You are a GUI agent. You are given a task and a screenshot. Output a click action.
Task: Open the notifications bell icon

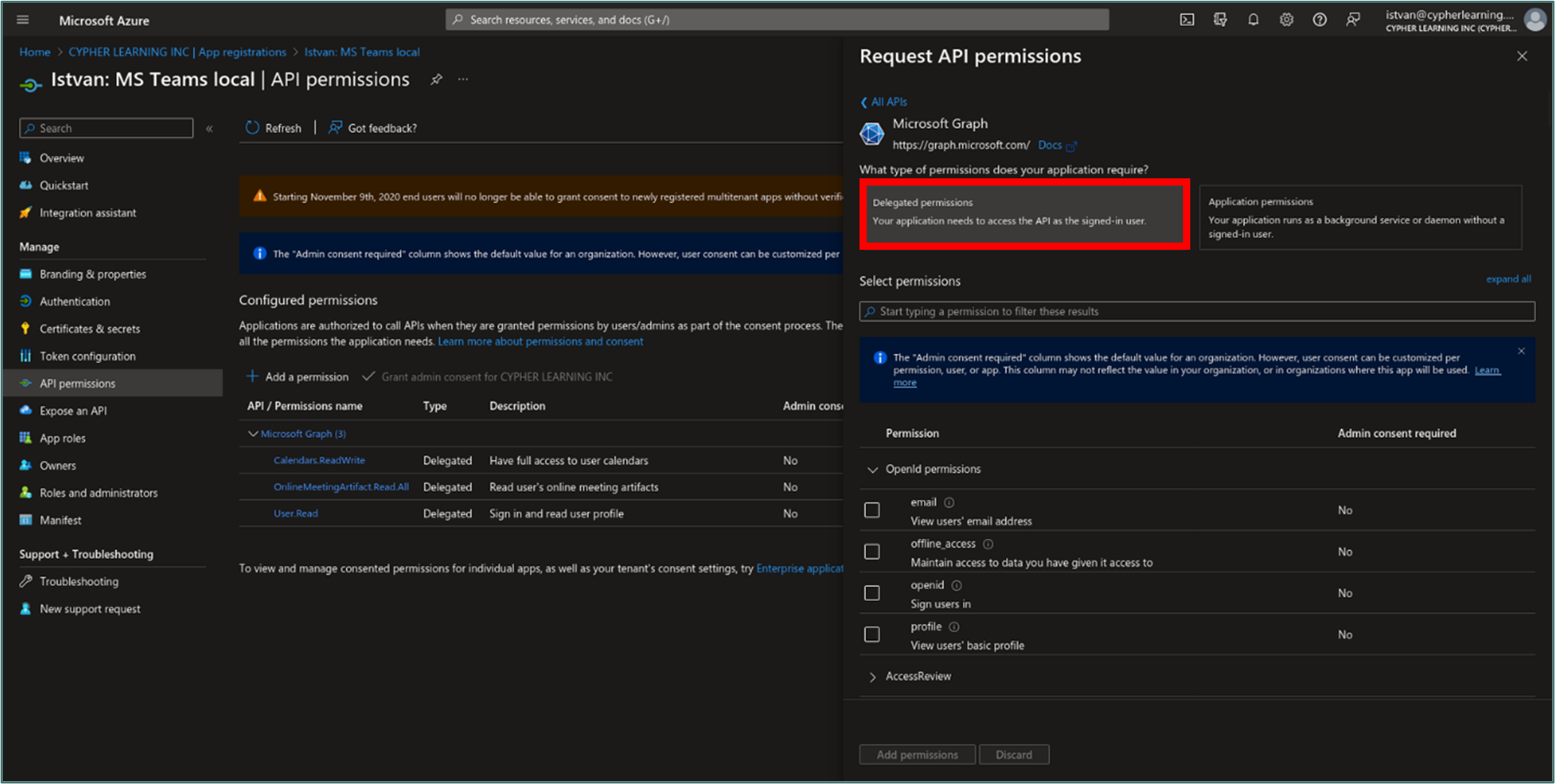(x=1253, y=19)
